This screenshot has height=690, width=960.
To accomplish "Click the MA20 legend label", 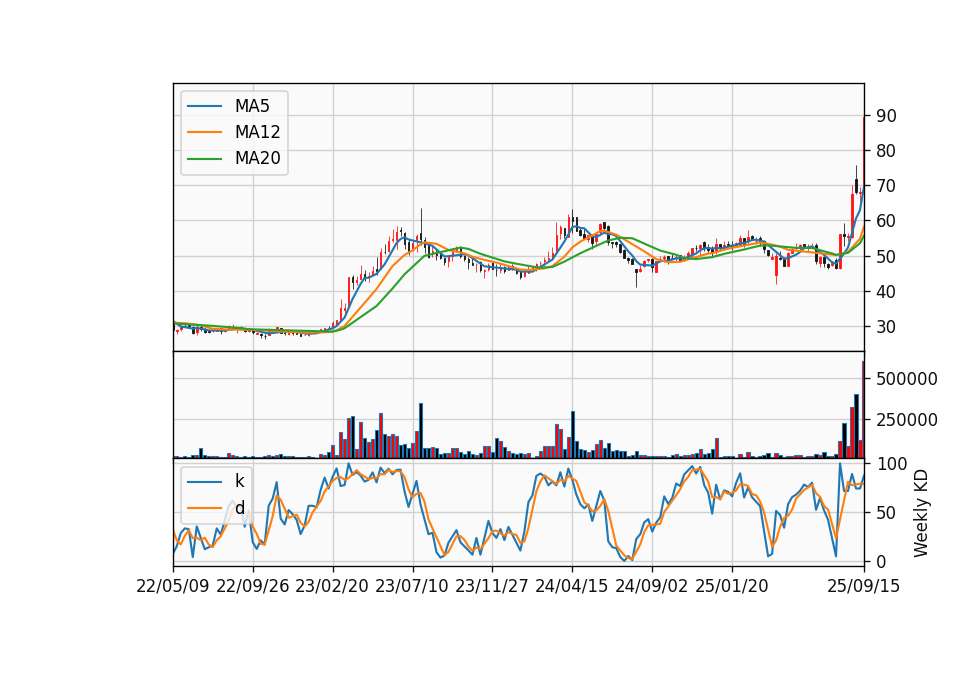I will (x=257, y=159).
